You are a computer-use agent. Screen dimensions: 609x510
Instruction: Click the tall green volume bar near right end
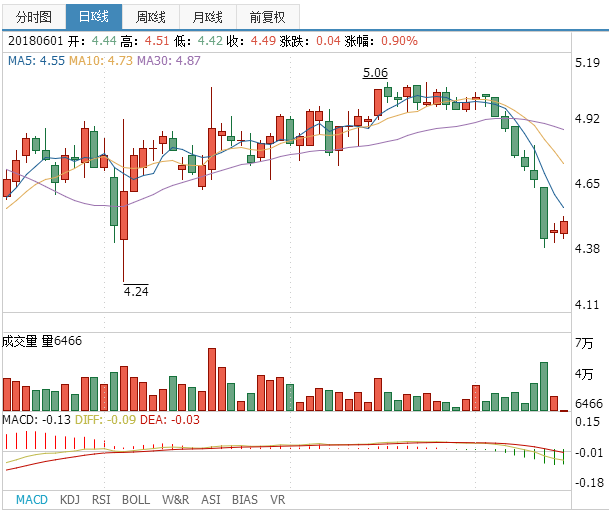pyautogui.click(x=544, y=386)
